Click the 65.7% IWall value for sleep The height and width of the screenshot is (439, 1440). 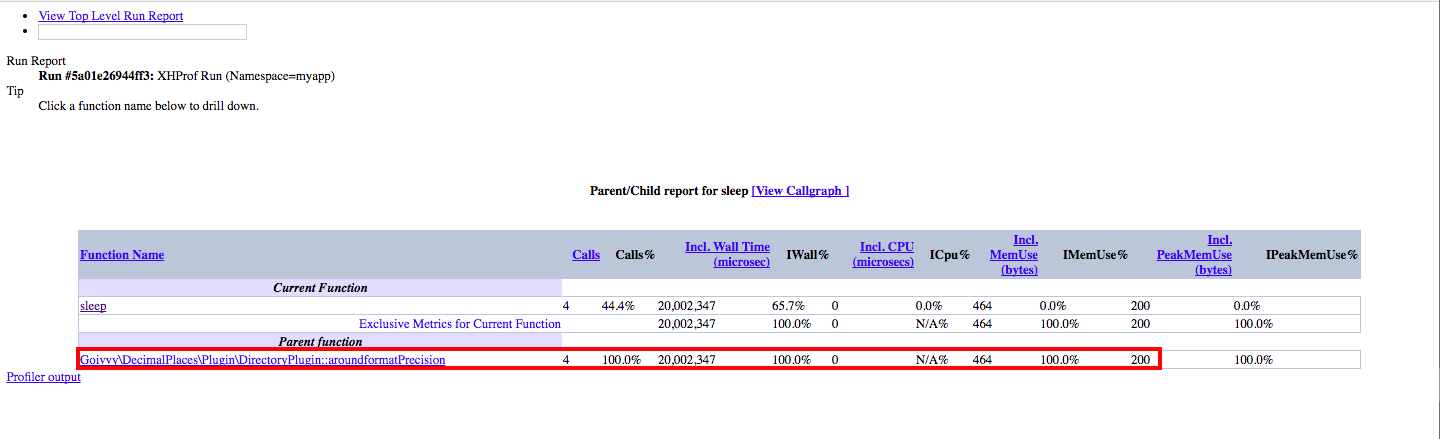[x=791, y=306]
